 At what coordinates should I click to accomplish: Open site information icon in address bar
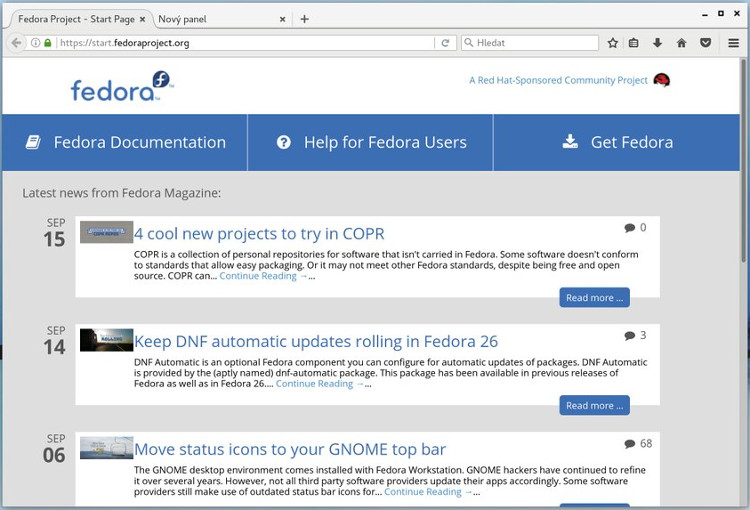point(35,43)
